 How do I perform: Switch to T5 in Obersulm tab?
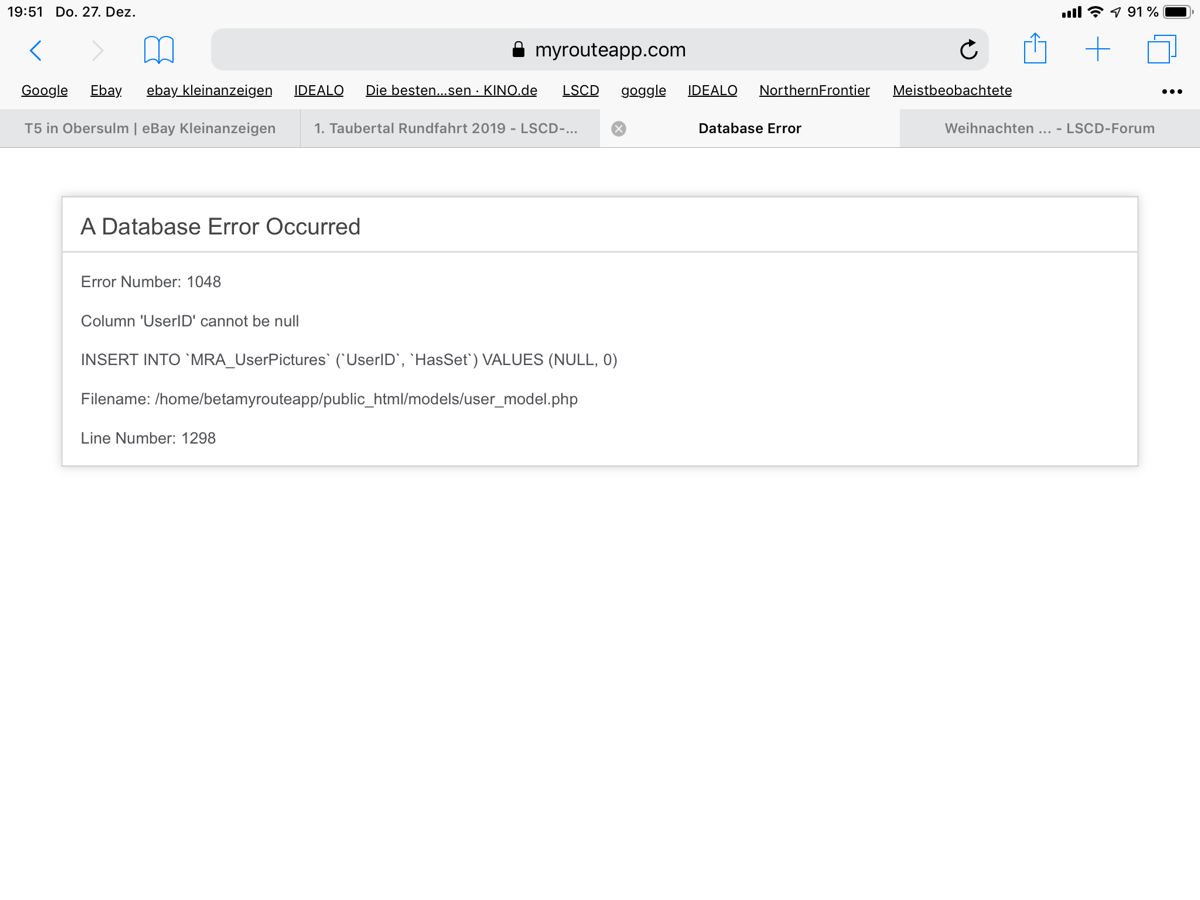coord(150,128)
